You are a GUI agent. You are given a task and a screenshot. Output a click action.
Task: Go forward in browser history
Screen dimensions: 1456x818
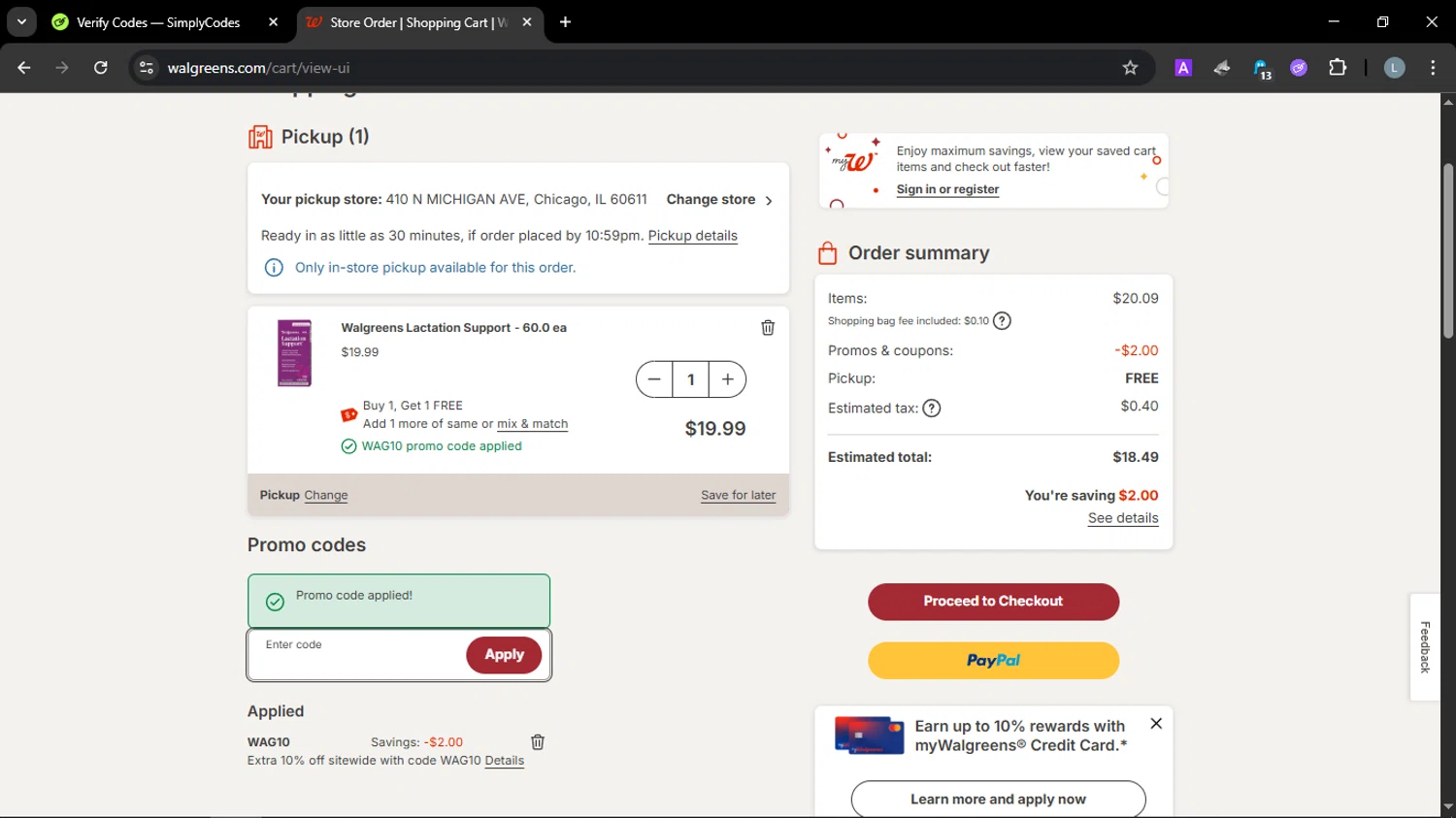click(x=62, y=68)
